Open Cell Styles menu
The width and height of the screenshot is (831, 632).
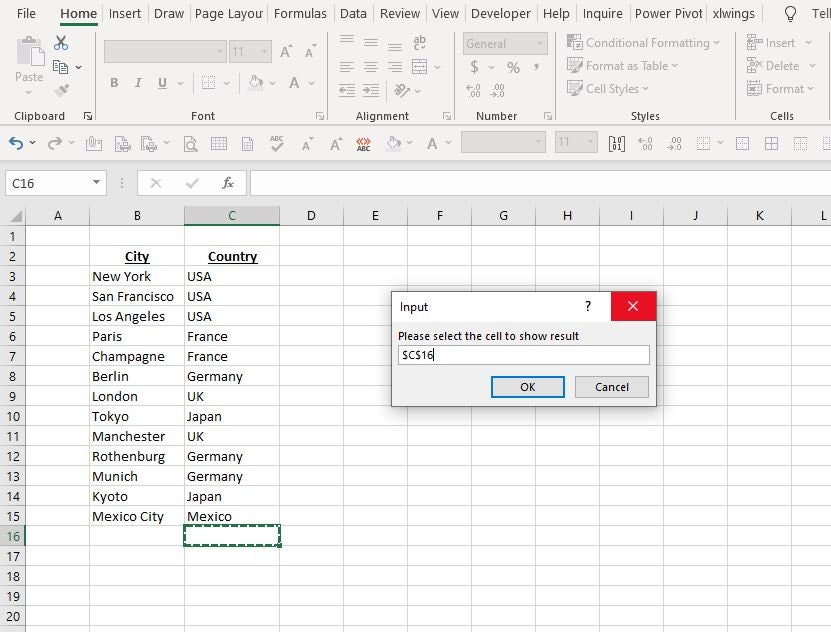pyautogui.click(x=608, y=88)
